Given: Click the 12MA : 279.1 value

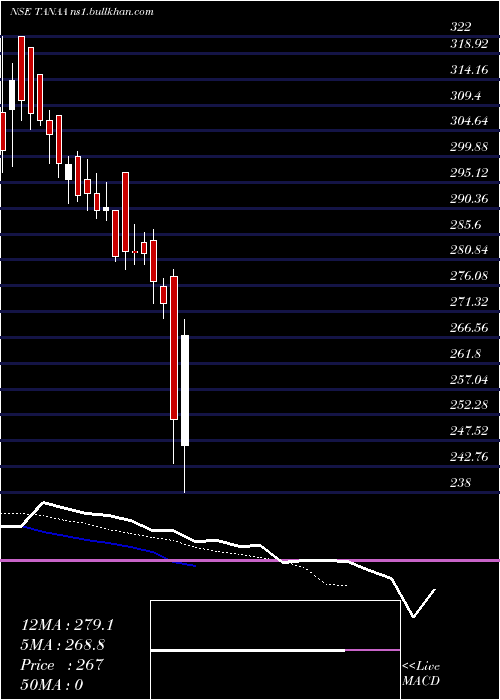Looking at the screenshot, I should 67,625.
